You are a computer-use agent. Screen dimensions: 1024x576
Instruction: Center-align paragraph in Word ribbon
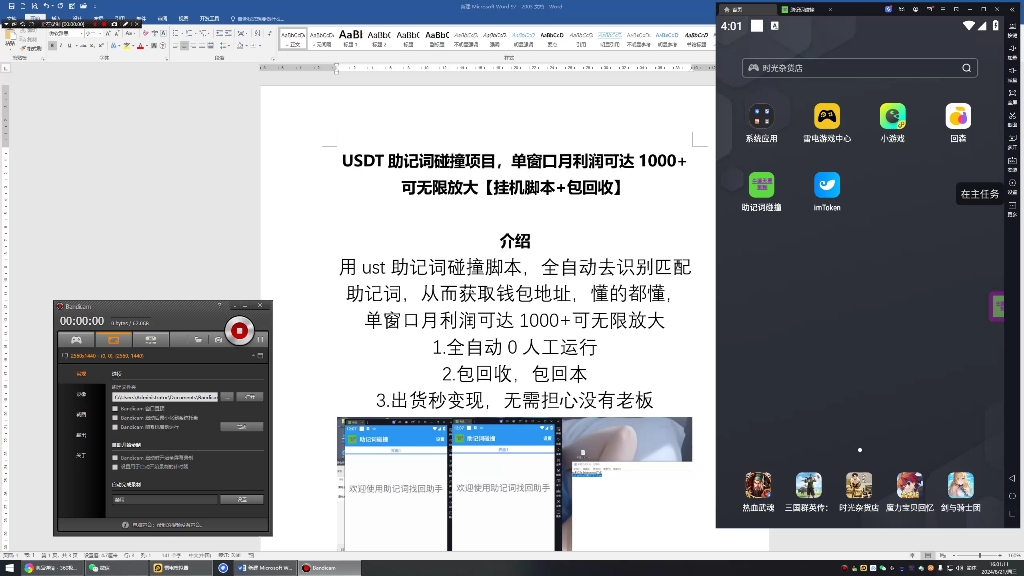(x=184, y=46)
